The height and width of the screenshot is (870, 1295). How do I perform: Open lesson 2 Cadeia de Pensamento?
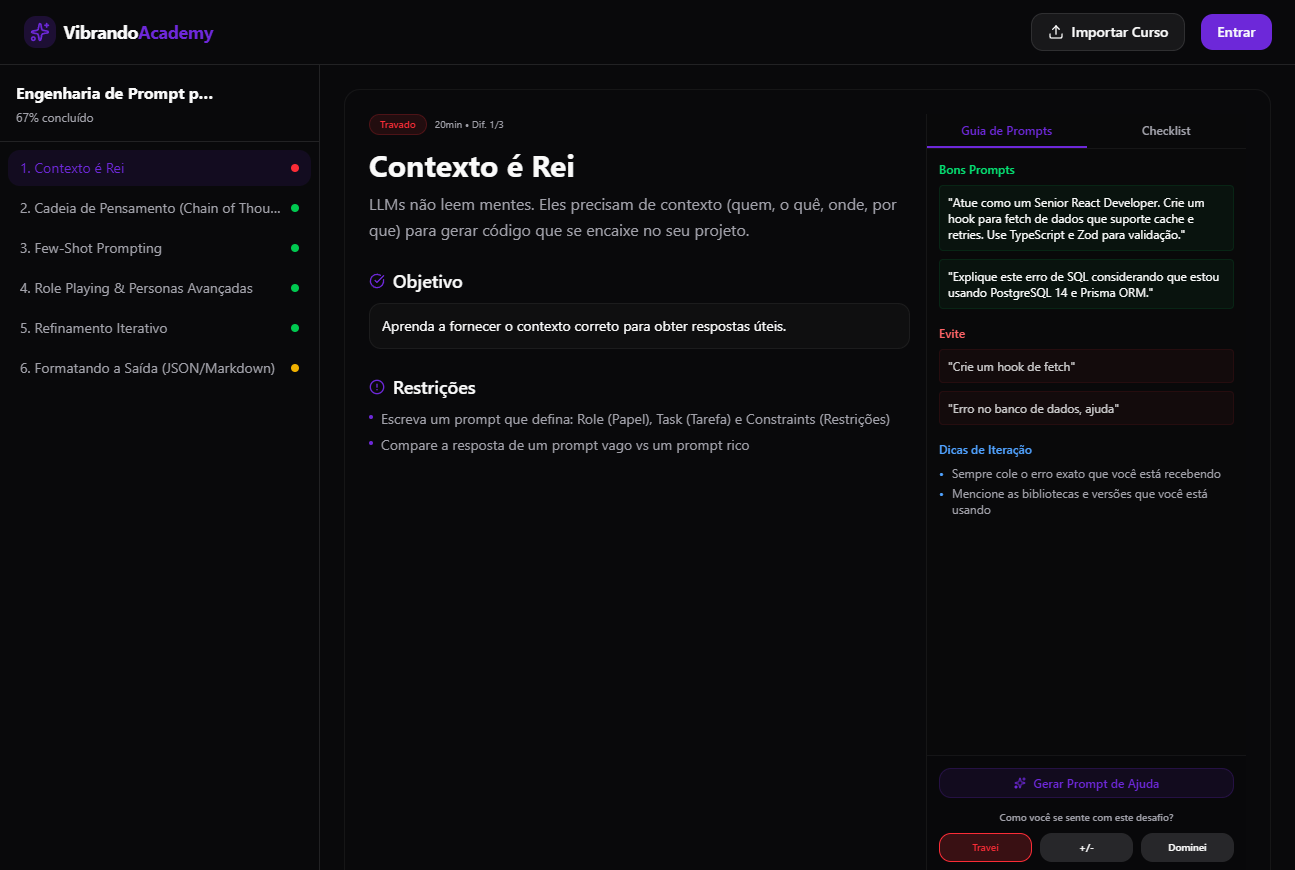150,208
